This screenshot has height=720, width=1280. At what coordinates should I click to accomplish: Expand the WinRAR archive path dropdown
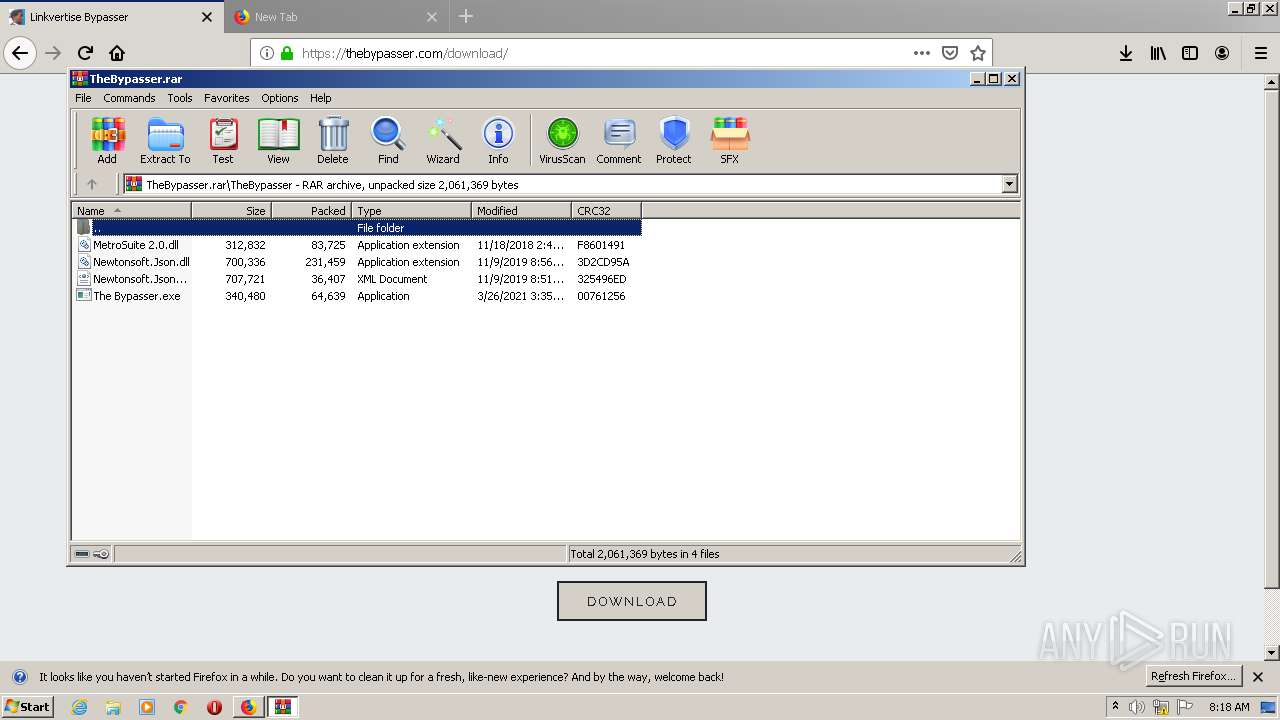coord(1009,184)
